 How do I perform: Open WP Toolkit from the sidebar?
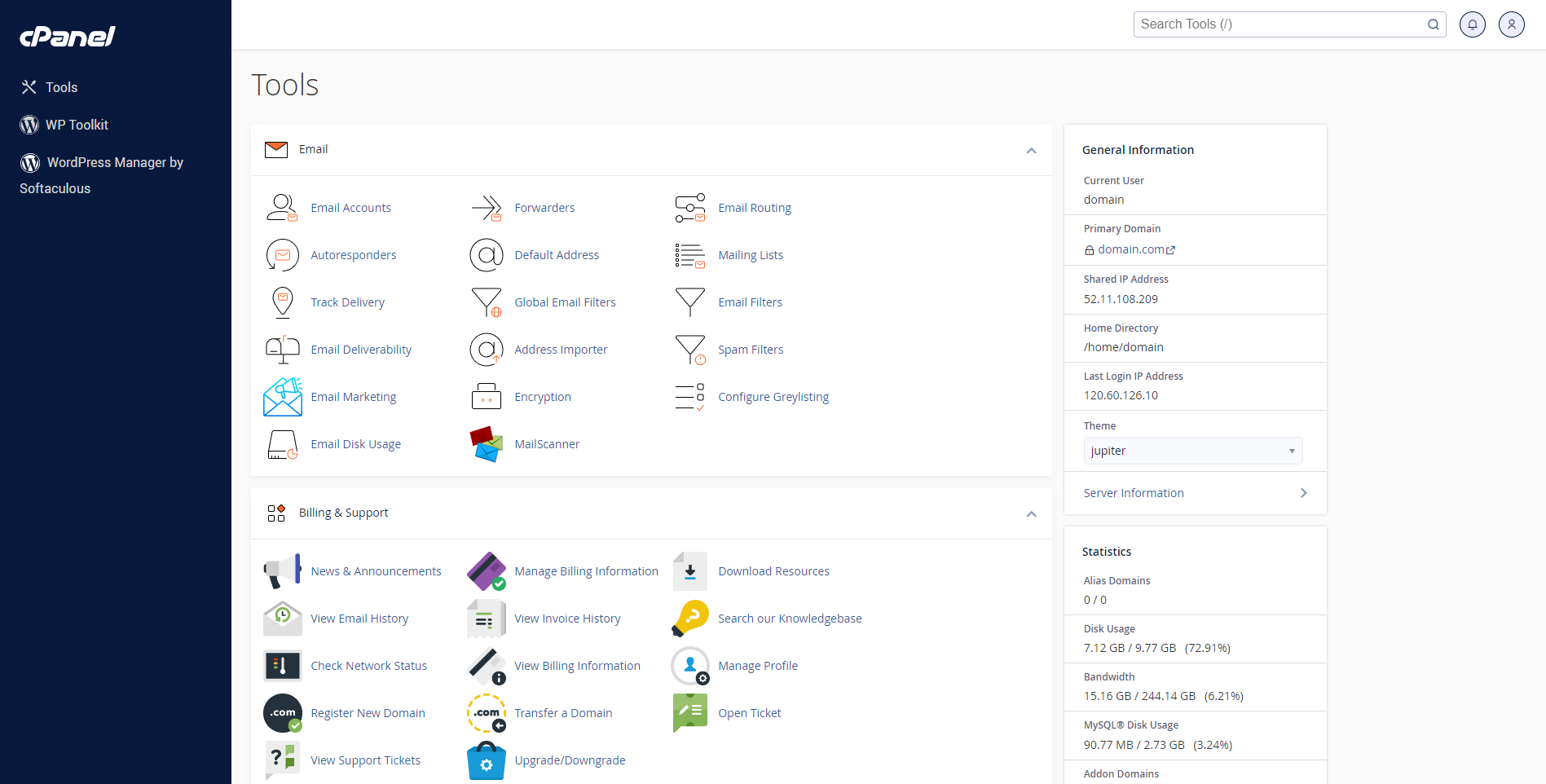click(x=77, y=125)
